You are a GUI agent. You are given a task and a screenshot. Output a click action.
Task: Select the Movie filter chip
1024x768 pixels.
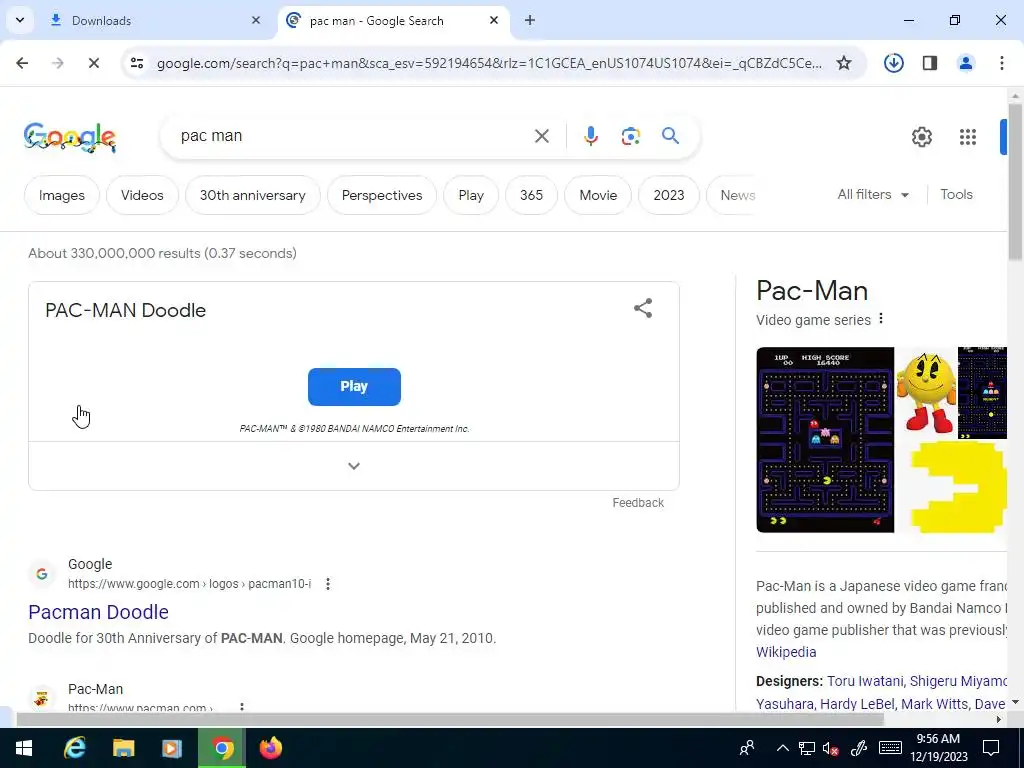click(598, 195)
